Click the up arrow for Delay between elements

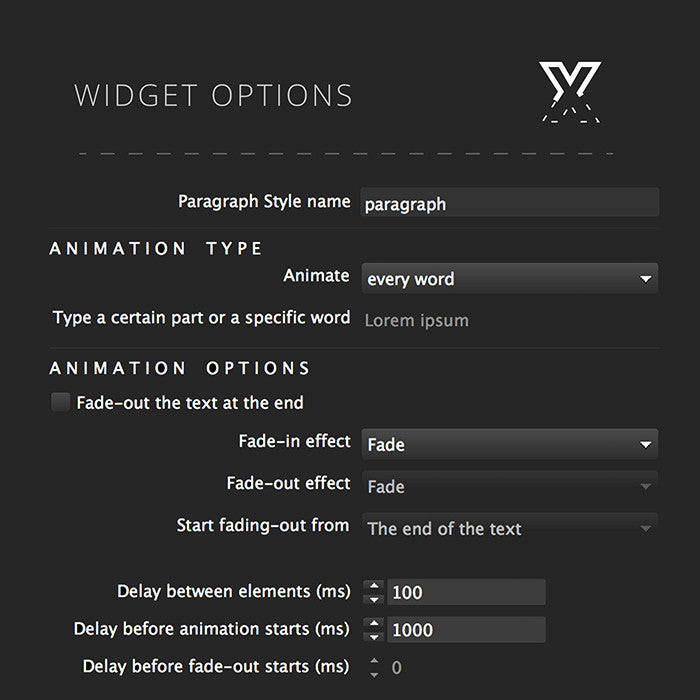coord(374,585)
